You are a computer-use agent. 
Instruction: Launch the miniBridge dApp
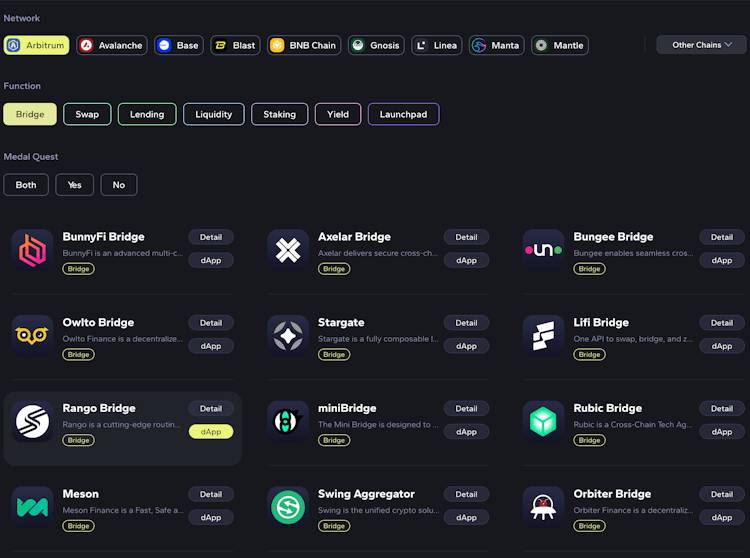tap(466, 432)
